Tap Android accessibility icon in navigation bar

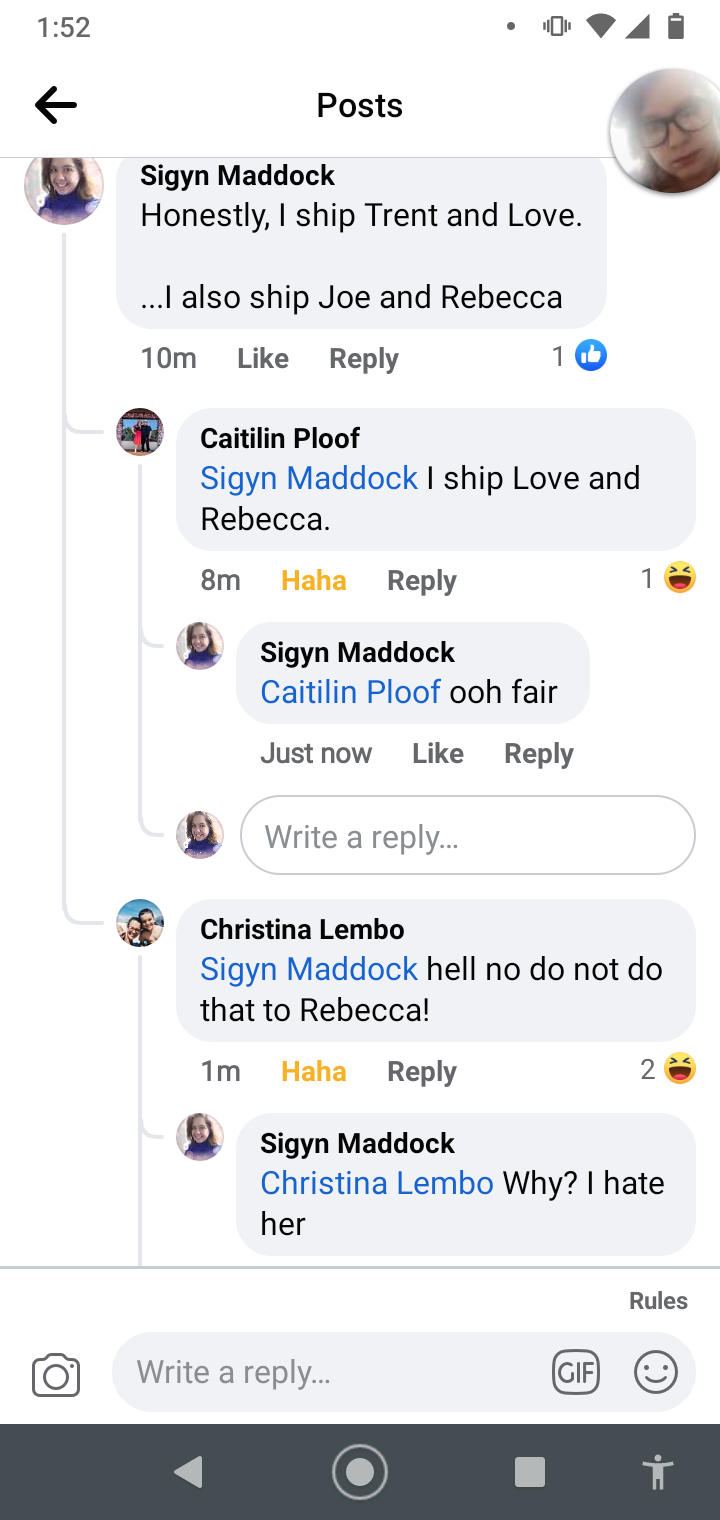[x=657, y=1472]
